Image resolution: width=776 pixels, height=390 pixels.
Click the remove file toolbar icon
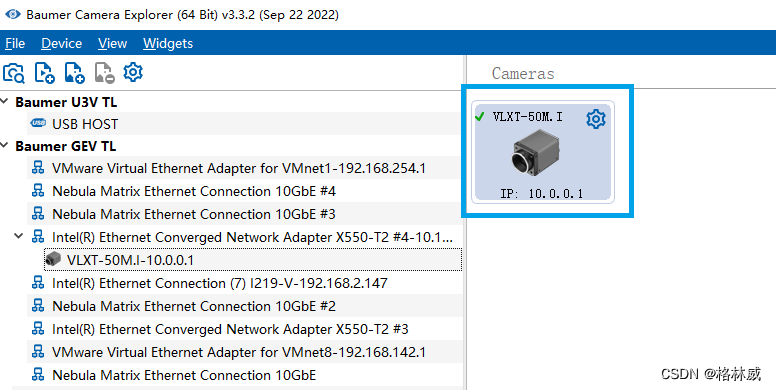(x=104, y=73)
